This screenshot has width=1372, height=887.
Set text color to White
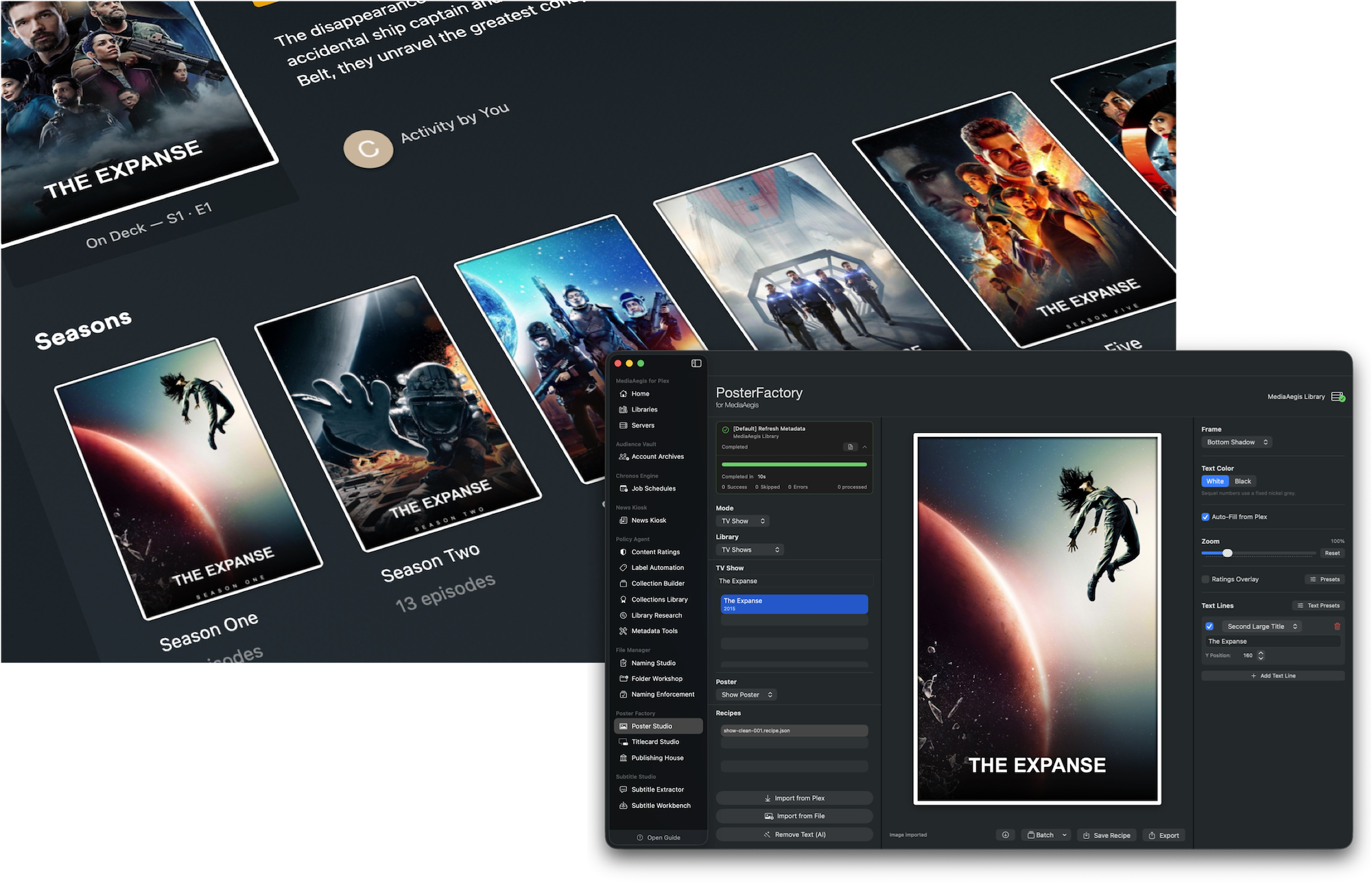[1215, 482]
